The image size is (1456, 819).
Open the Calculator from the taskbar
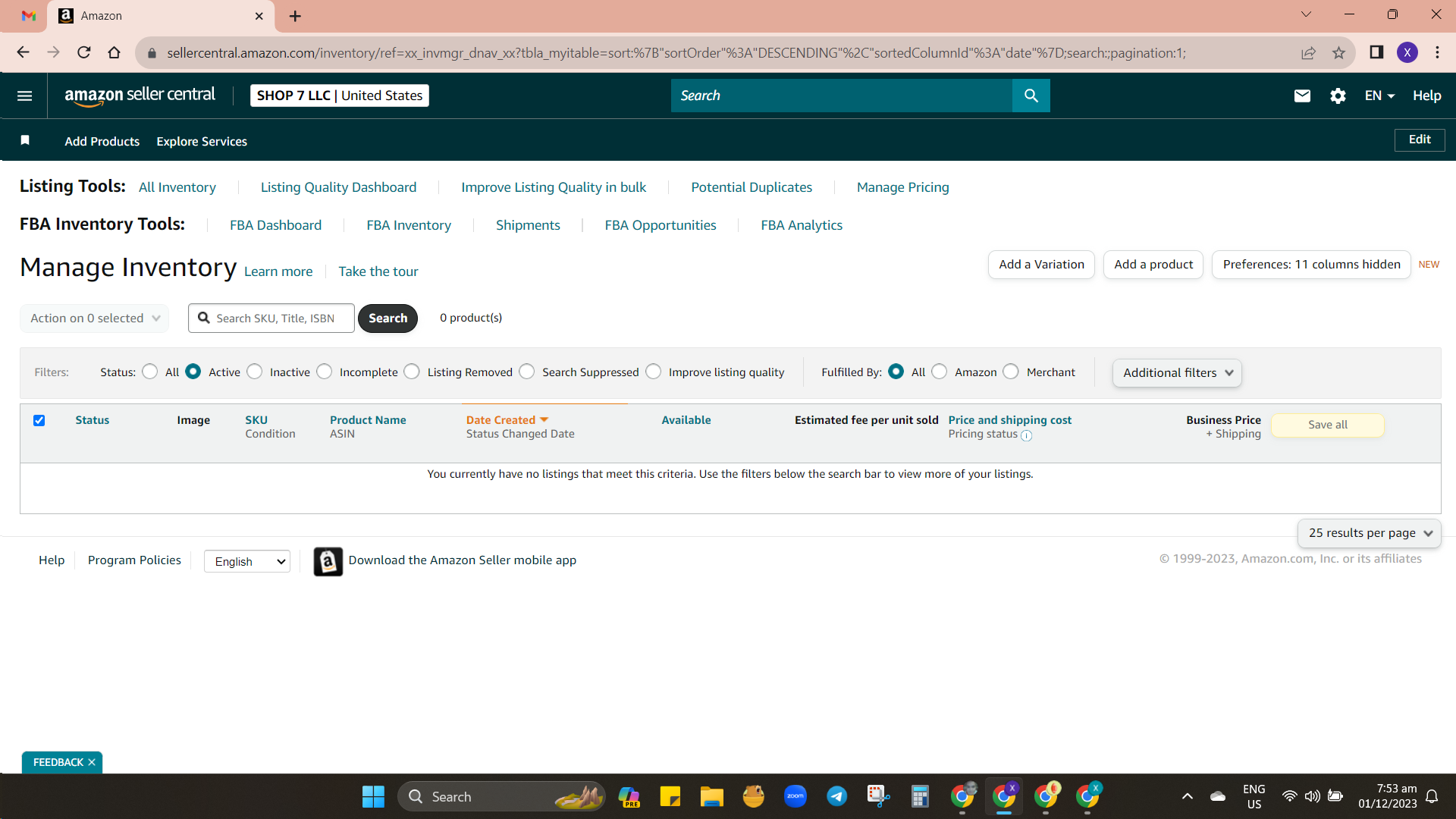point(920,796)
